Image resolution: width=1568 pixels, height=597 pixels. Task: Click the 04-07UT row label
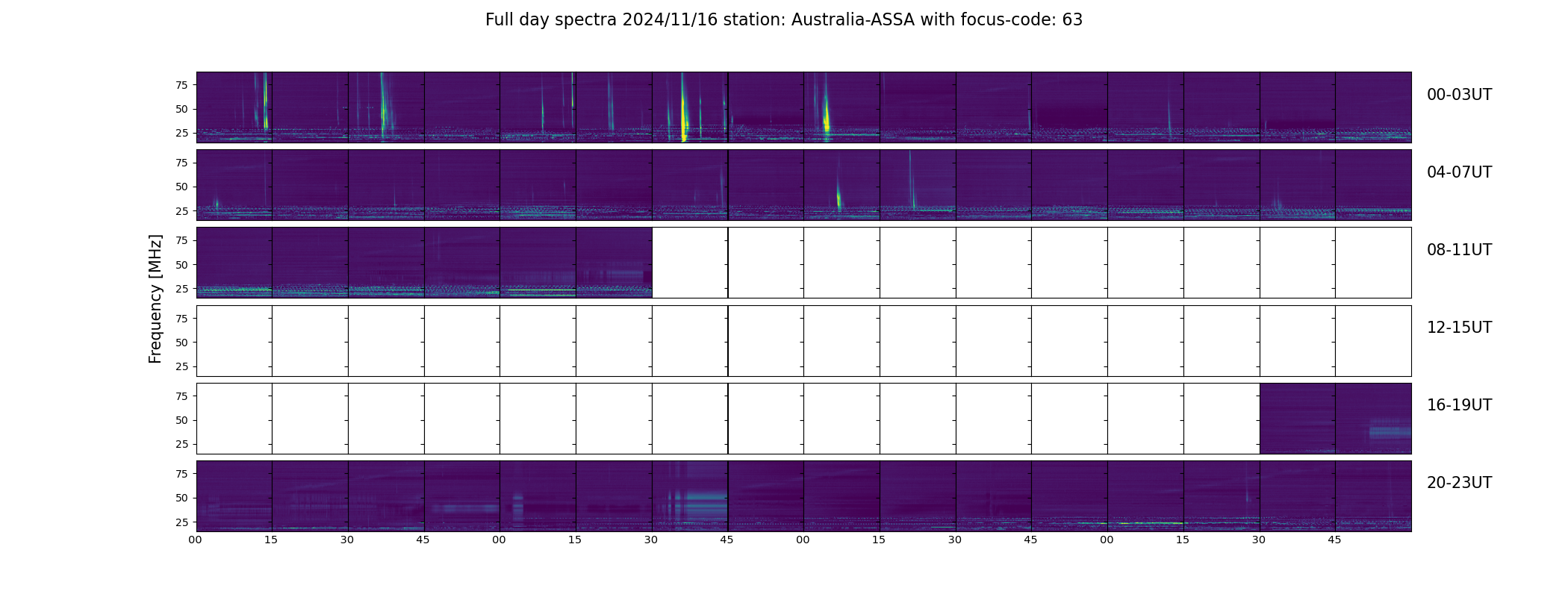pyautogui.click(x=1459, y=172)
